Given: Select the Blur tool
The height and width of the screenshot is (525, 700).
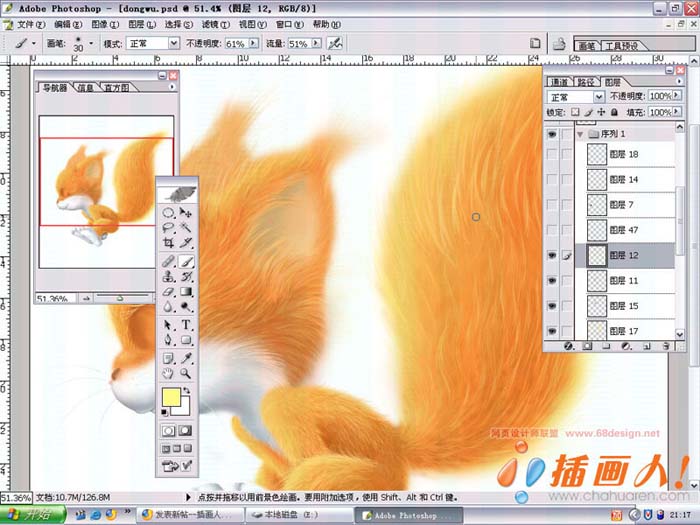Looking at the screenshot, I should coord(168,307).
